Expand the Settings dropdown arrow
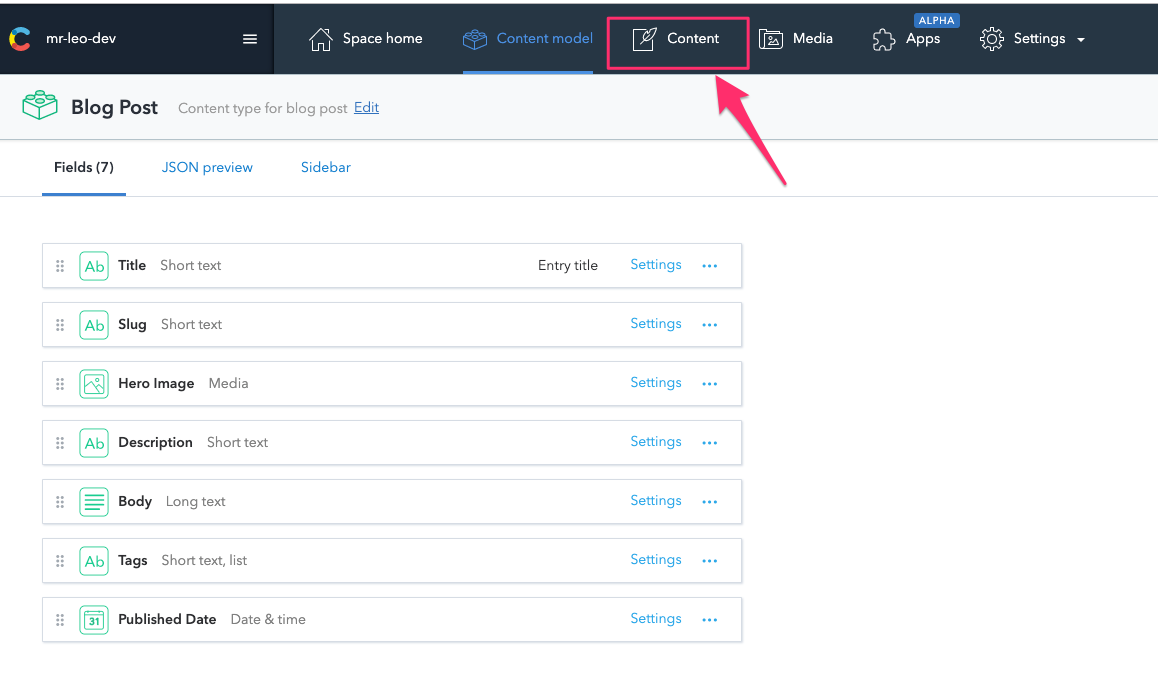 1080,39
